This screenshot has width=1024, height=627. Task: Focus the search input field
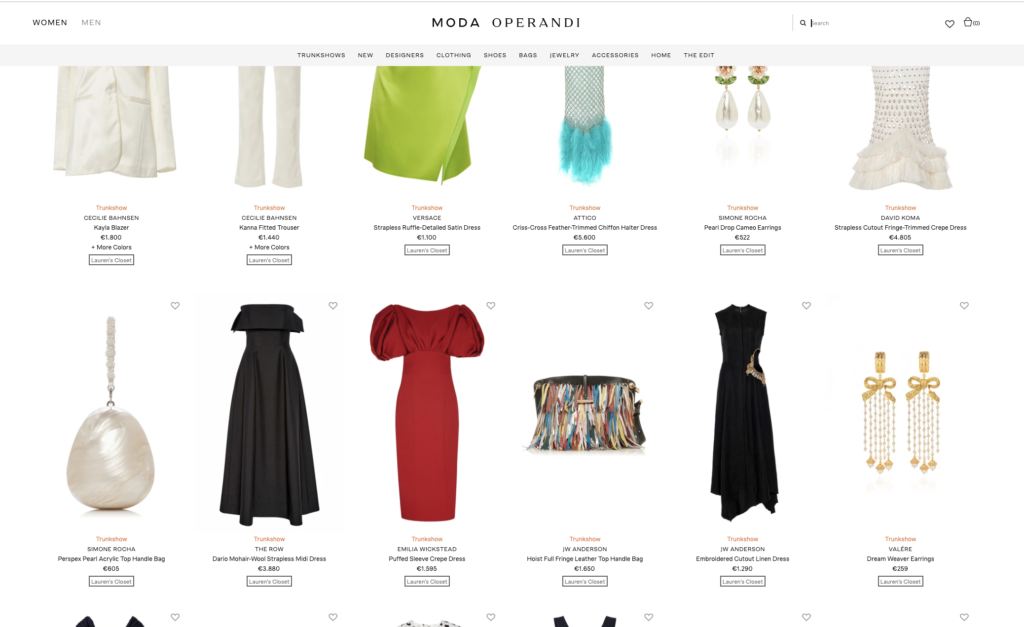(862, 23)
